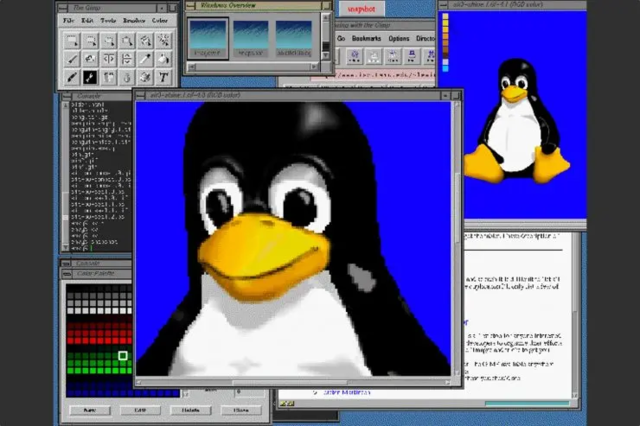Viewport: 640px width, 426px height.
Task: Click Edit in the Color Palette dialog
Action: (140, 410)
